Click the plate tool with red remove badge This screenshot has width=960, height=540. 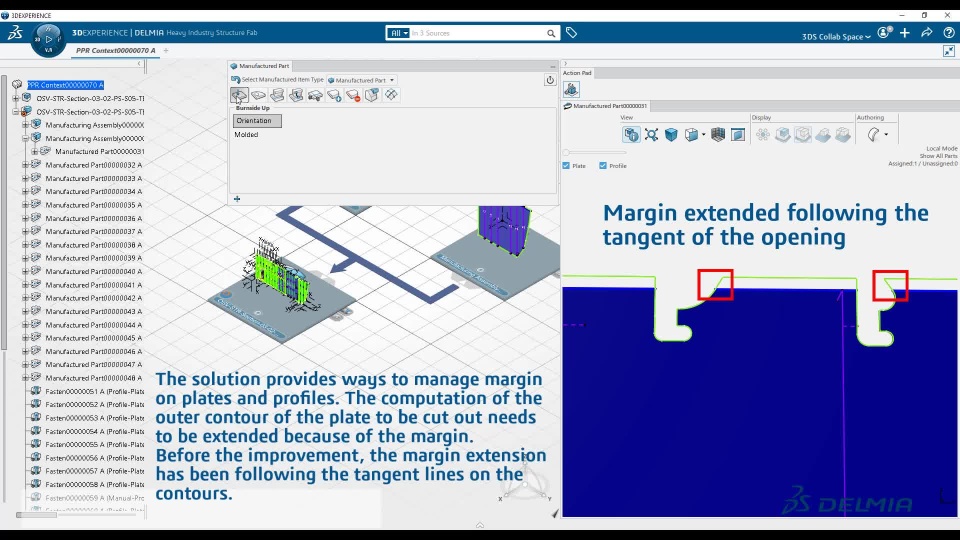pyautogui.click(x=353, y=95)
